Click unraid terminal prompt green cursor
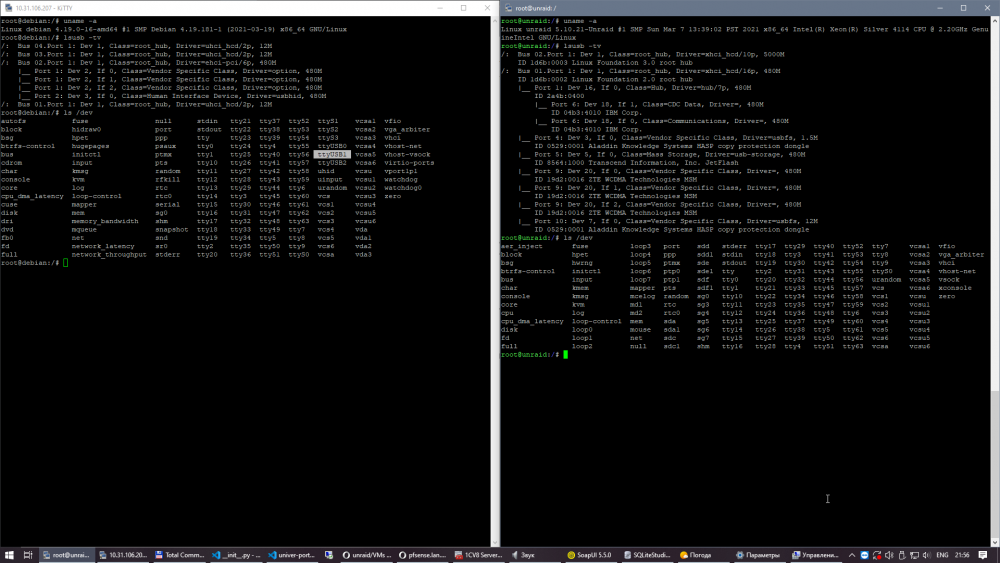The height and width of the screenshot is (563, 1000). tap(565, 355)
